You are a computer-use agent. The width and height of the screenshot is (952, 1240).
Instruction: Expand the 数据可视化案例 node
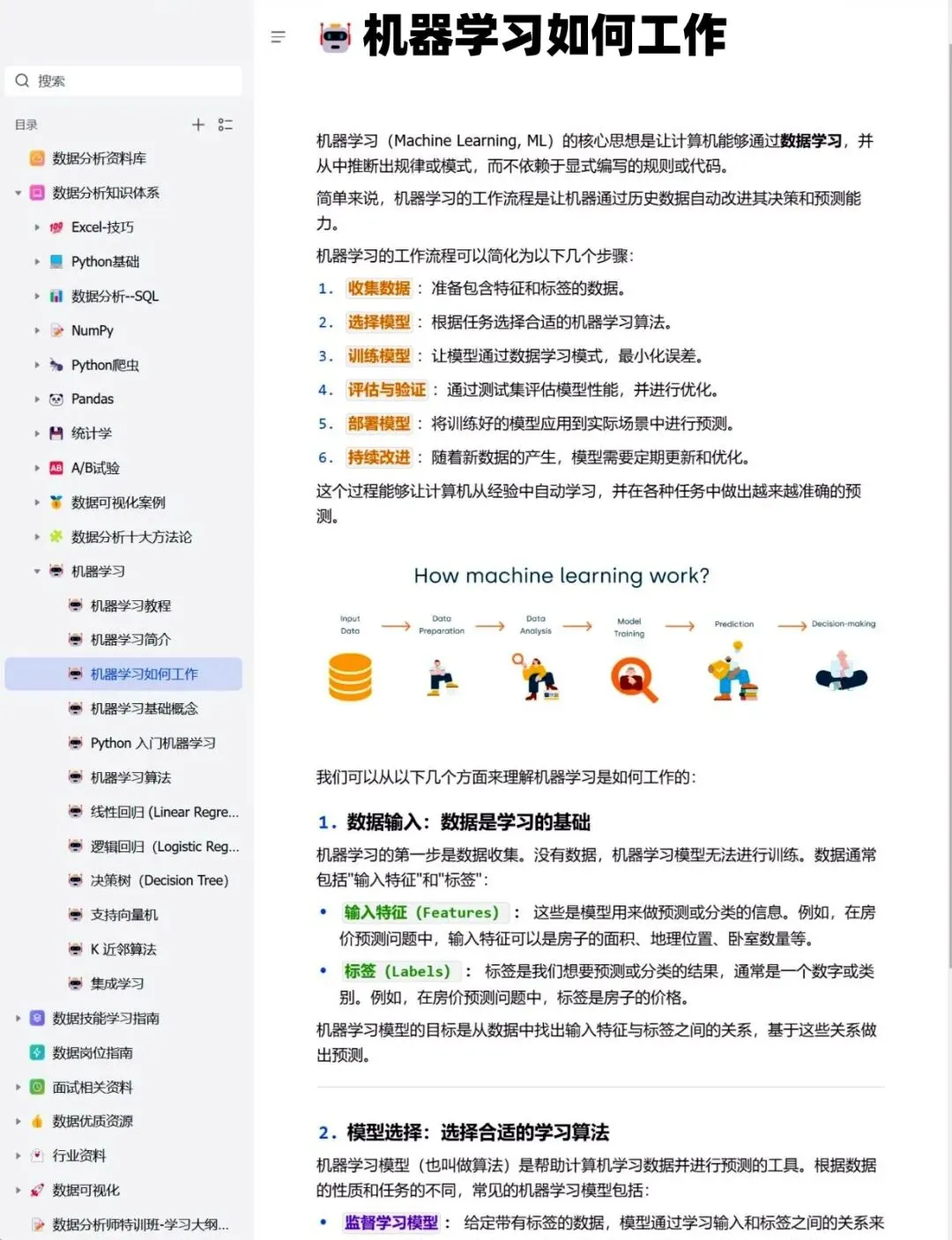(37, 502)
